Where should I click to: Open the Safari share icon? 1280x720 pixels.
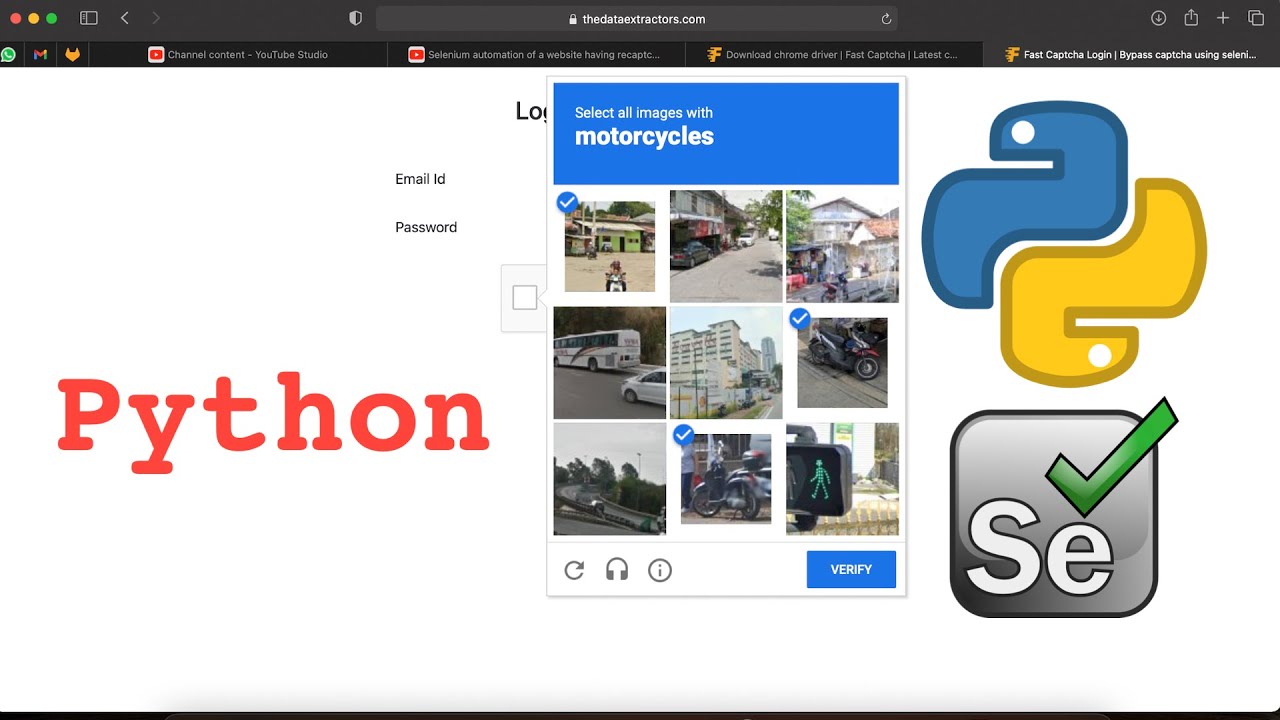pyautogui.click(x=1191, y=17)
